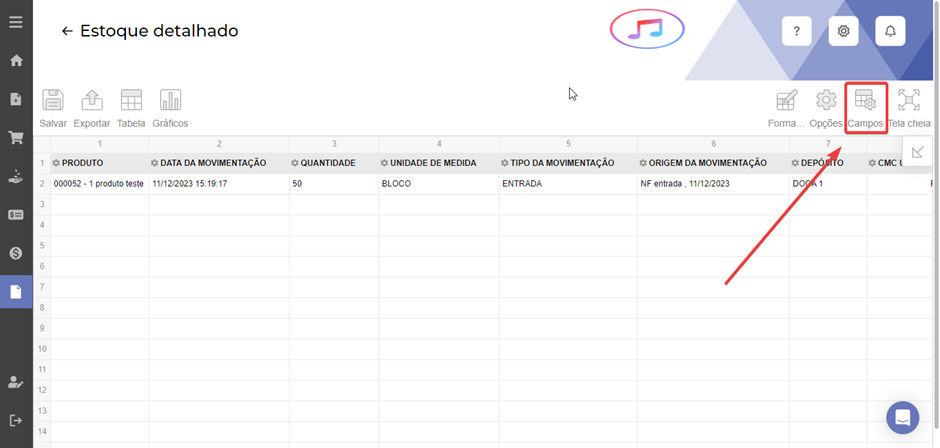Open the Gráficos chart view
Screen dimensions: 940x448
(170, 101)
